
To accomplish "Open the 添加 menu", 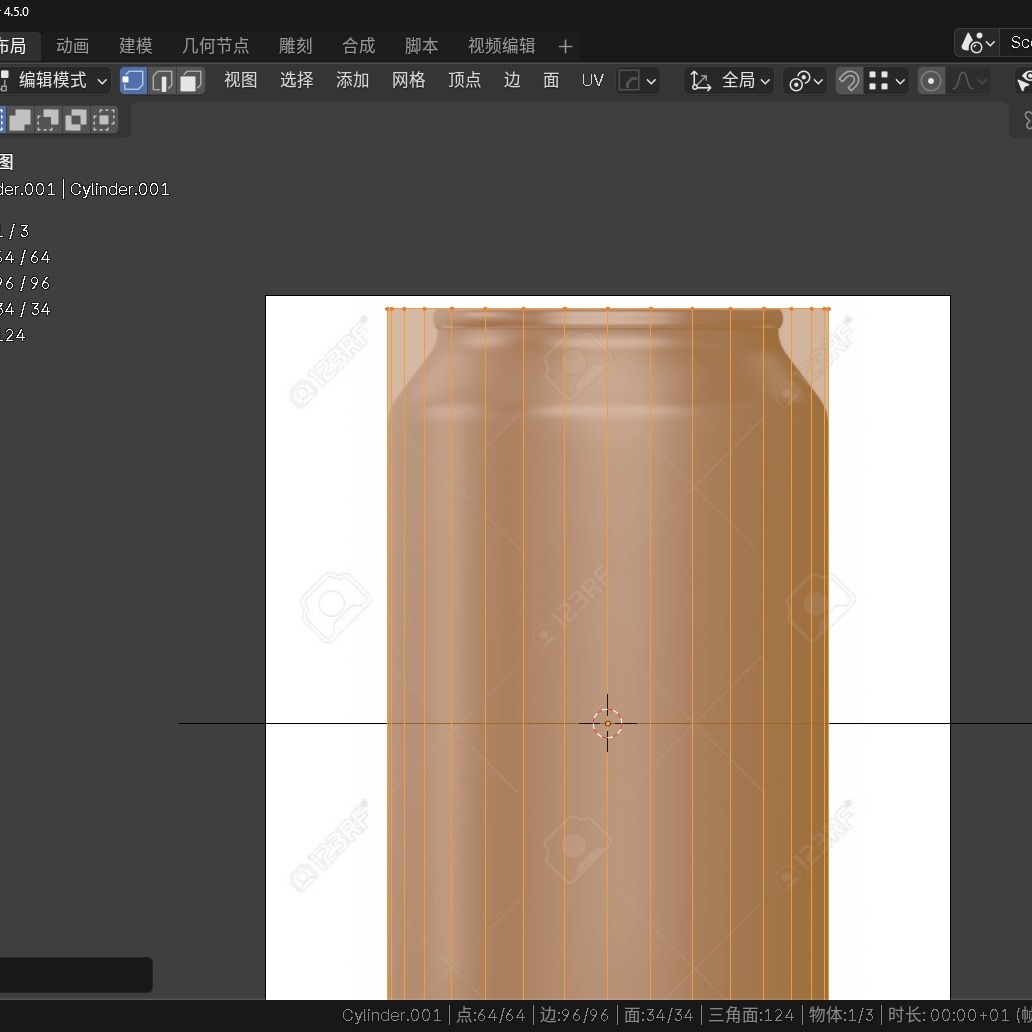I will pyautogui.click(x=352, y=80).
